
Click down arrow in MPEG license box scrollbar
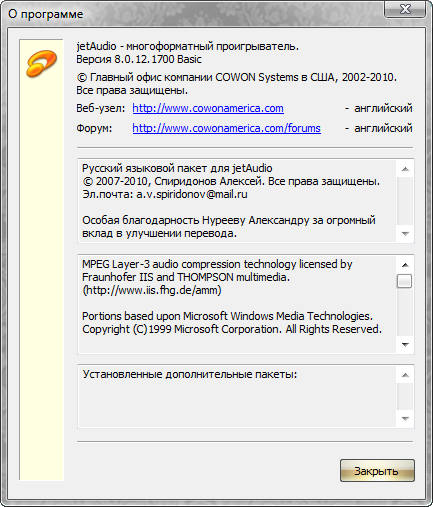(x=405, y=344)
